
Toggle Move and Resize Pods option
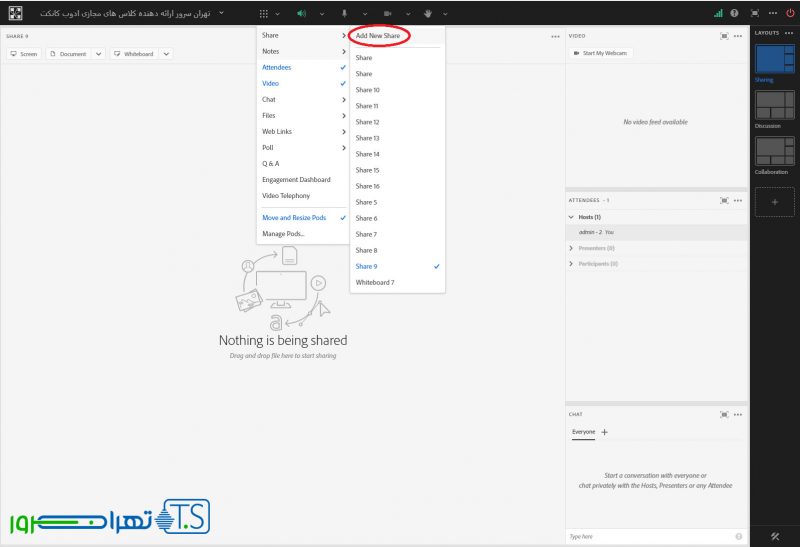click(294, 217)
